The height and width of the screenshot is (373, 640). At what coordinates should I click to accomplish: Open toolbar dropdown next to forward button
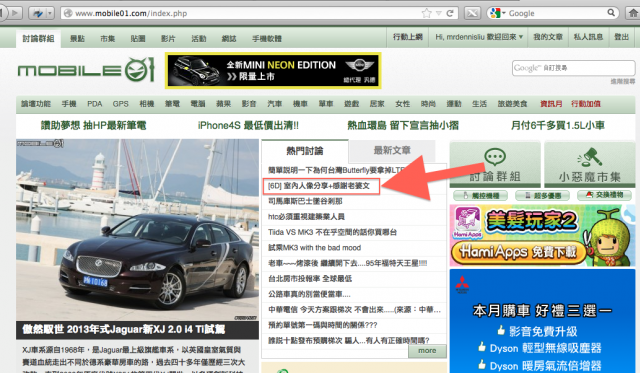point(50,13)
